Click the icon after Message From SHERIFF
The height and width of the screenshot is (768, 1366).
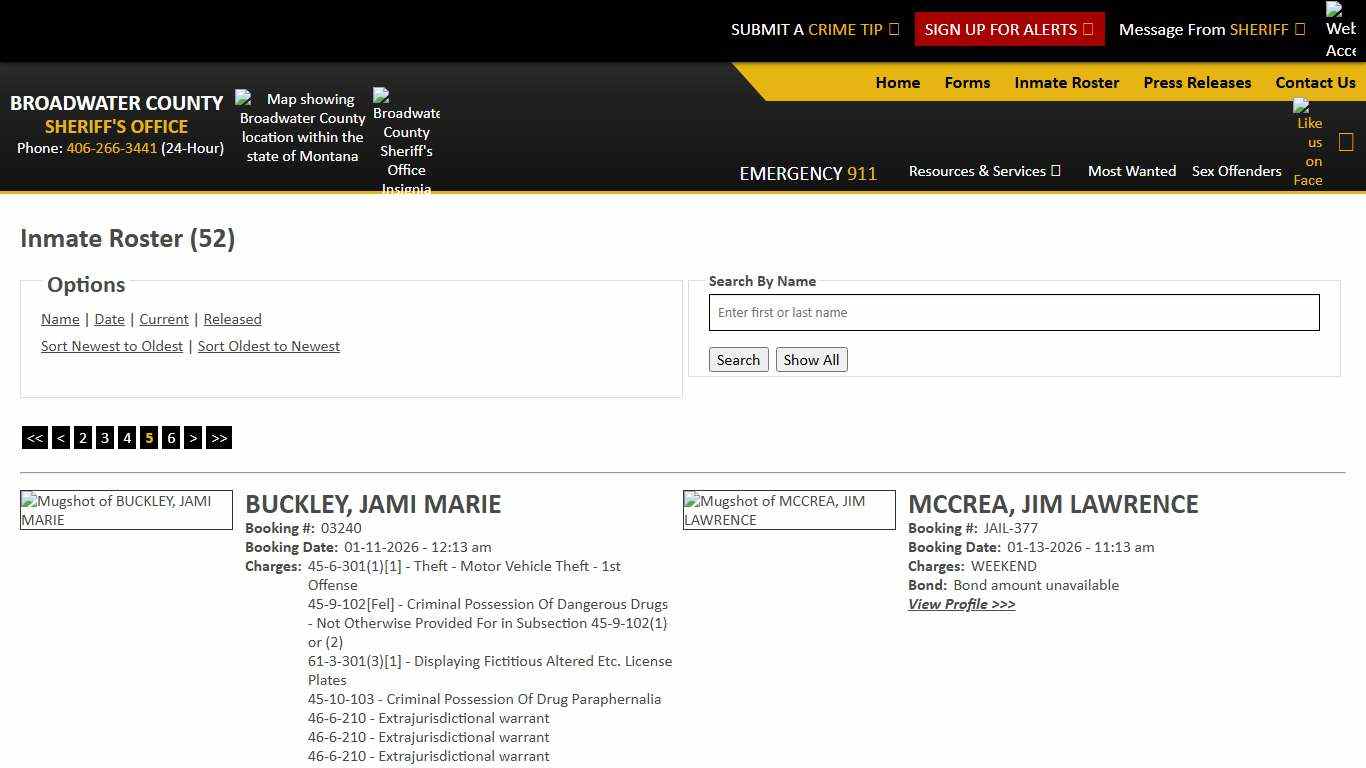[x=1301, y=29]
